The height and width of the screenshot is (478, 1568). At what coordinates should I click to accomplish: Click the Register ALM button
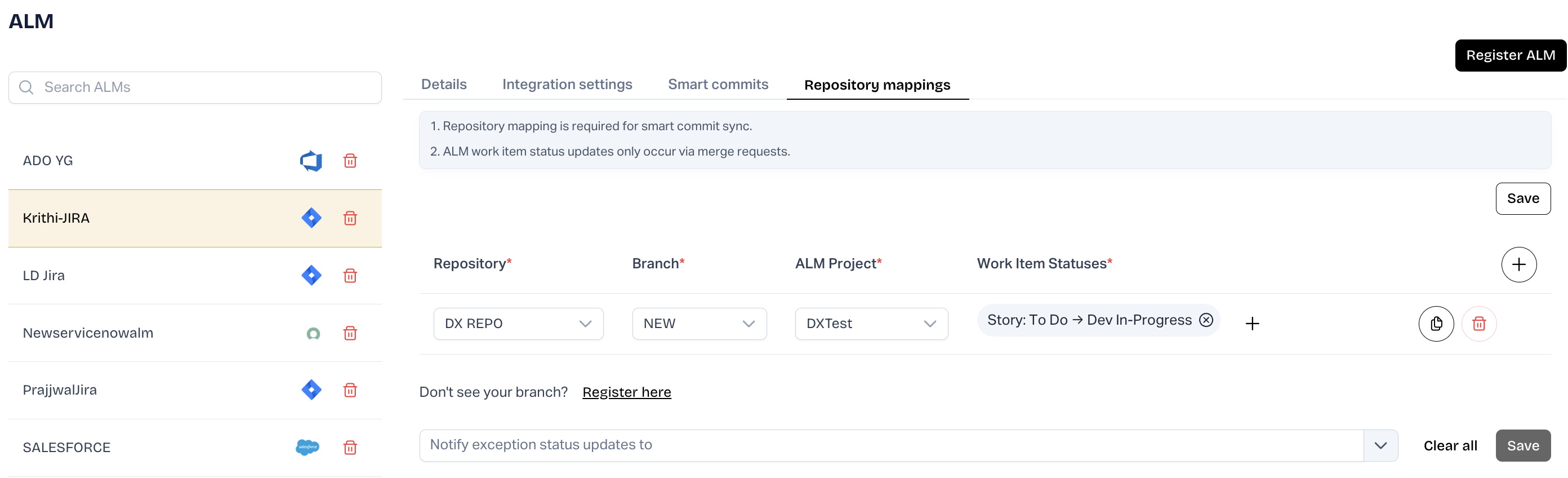[1509, 55]
